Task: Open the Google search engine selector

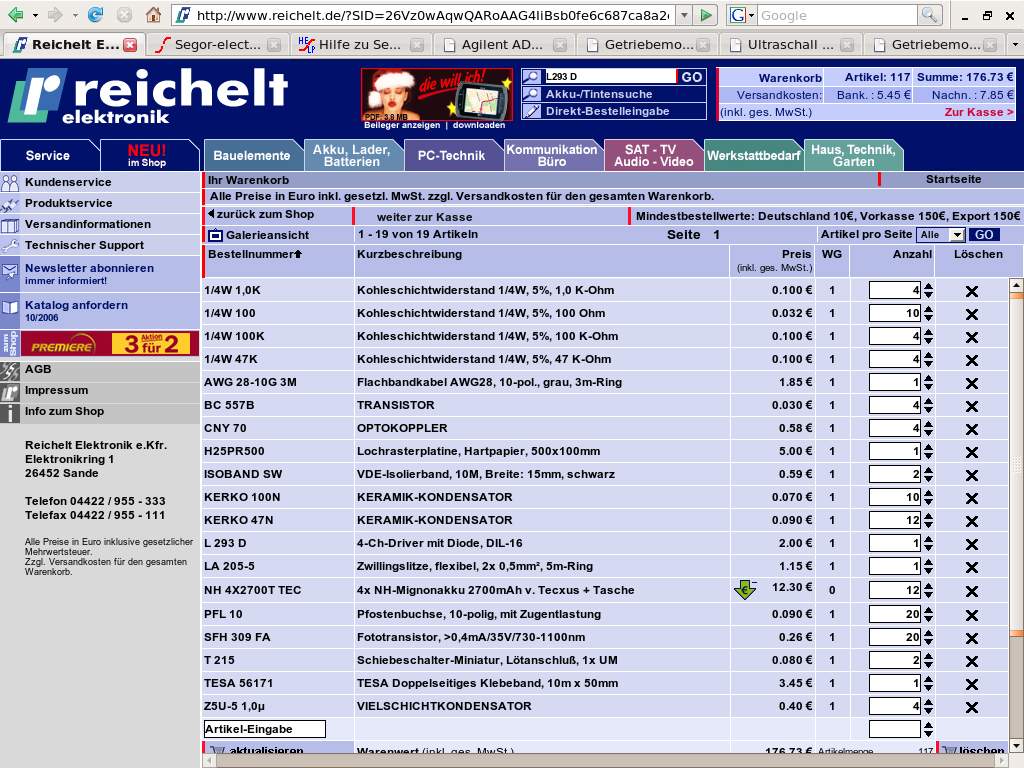Action: [x=744, y=15]
